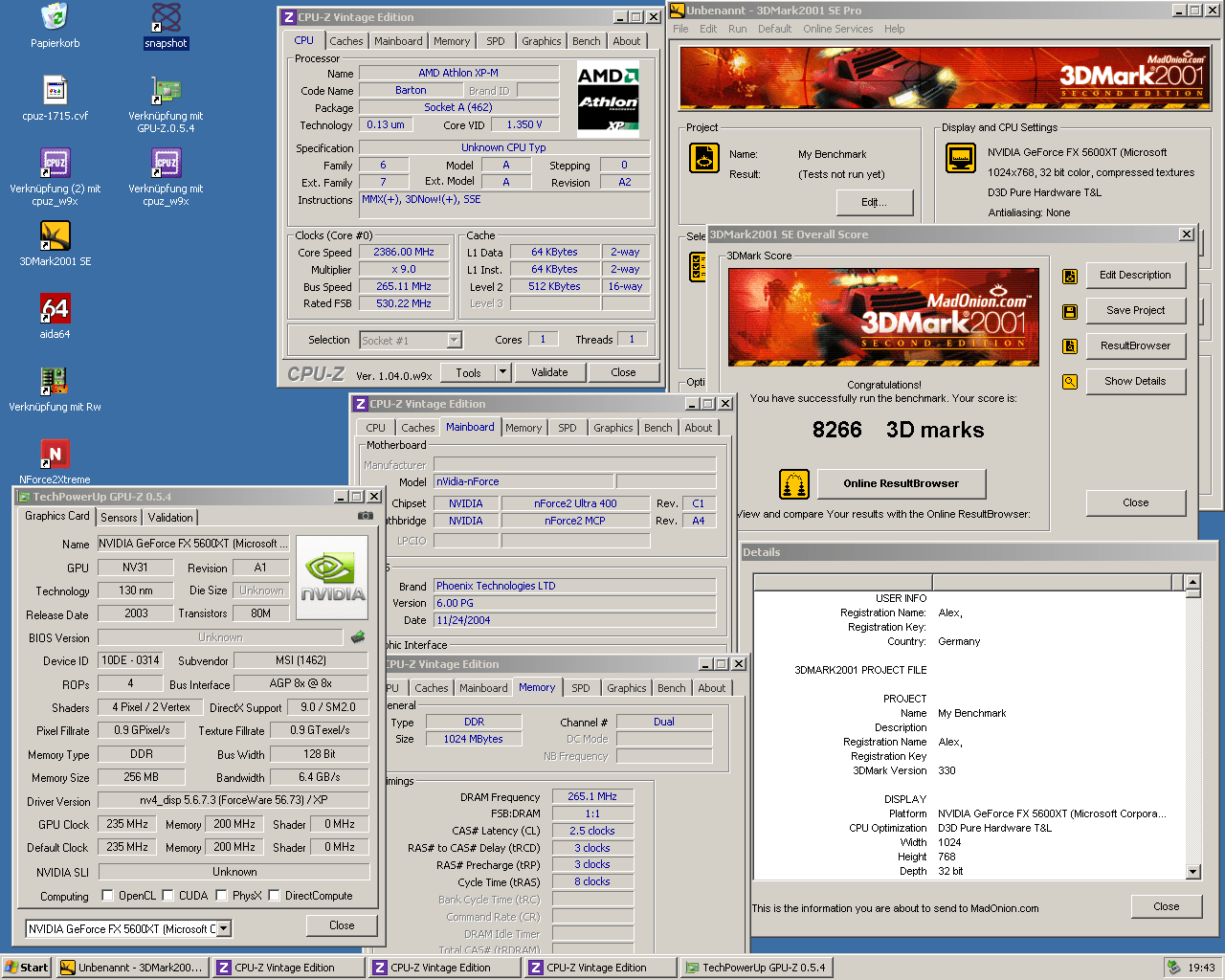Image resolution: width=1225 pixels, height=980 pixels.
Task: Check the PhysX checkbox
Action: 222,896
